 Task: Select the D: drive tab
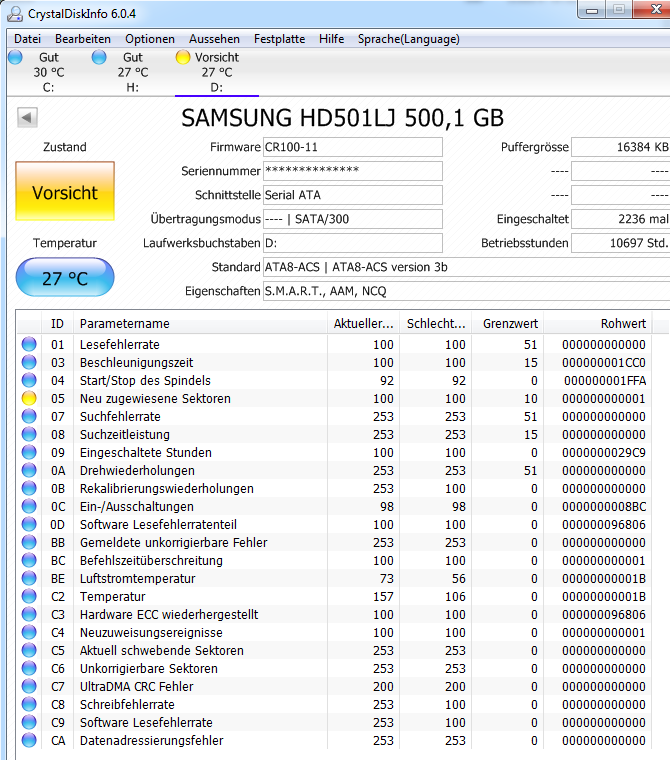[x=217, y=72]
